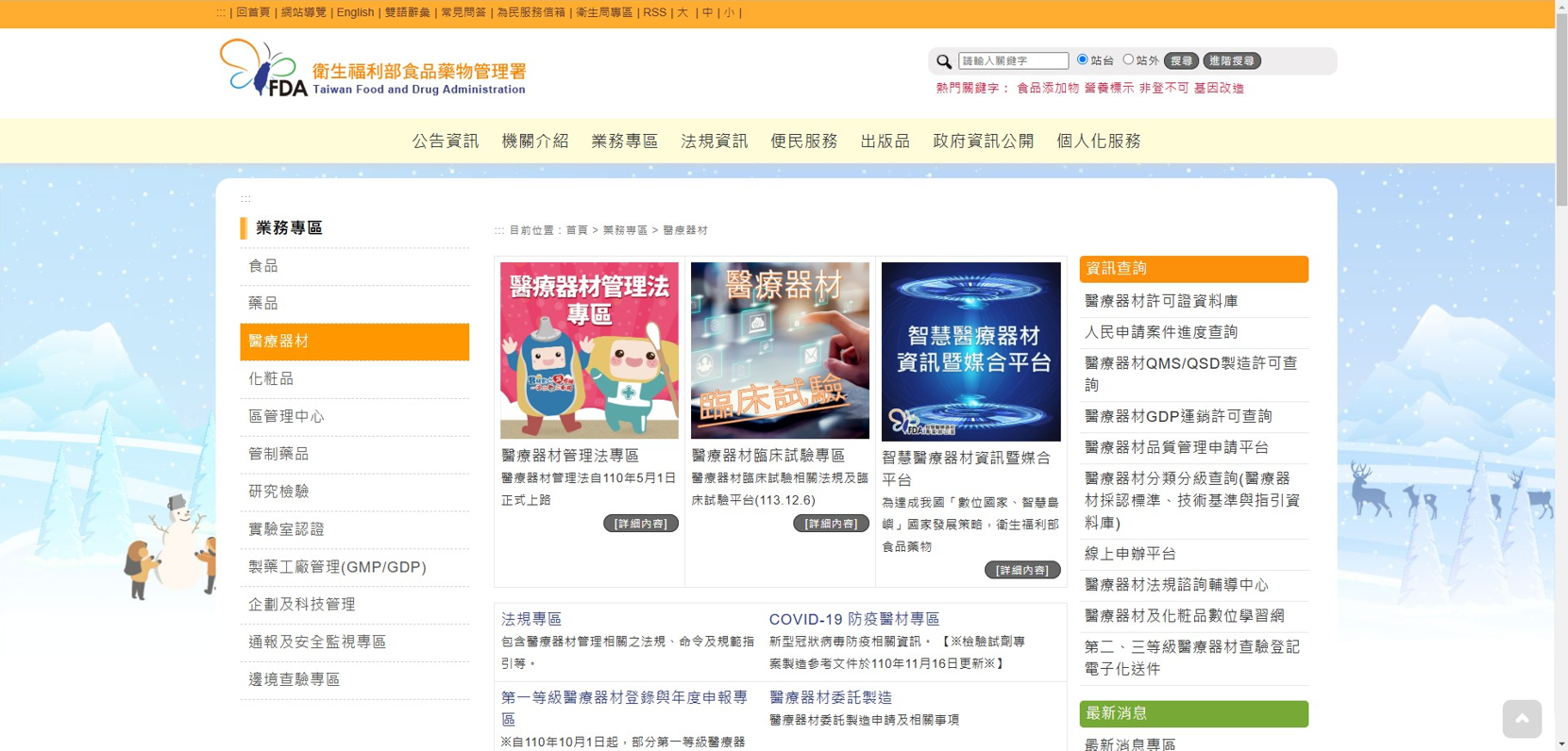This screenshot has height=751, width=1568.
Task: Click hot keyword 食品添加物
Action: click(1048, 88)
